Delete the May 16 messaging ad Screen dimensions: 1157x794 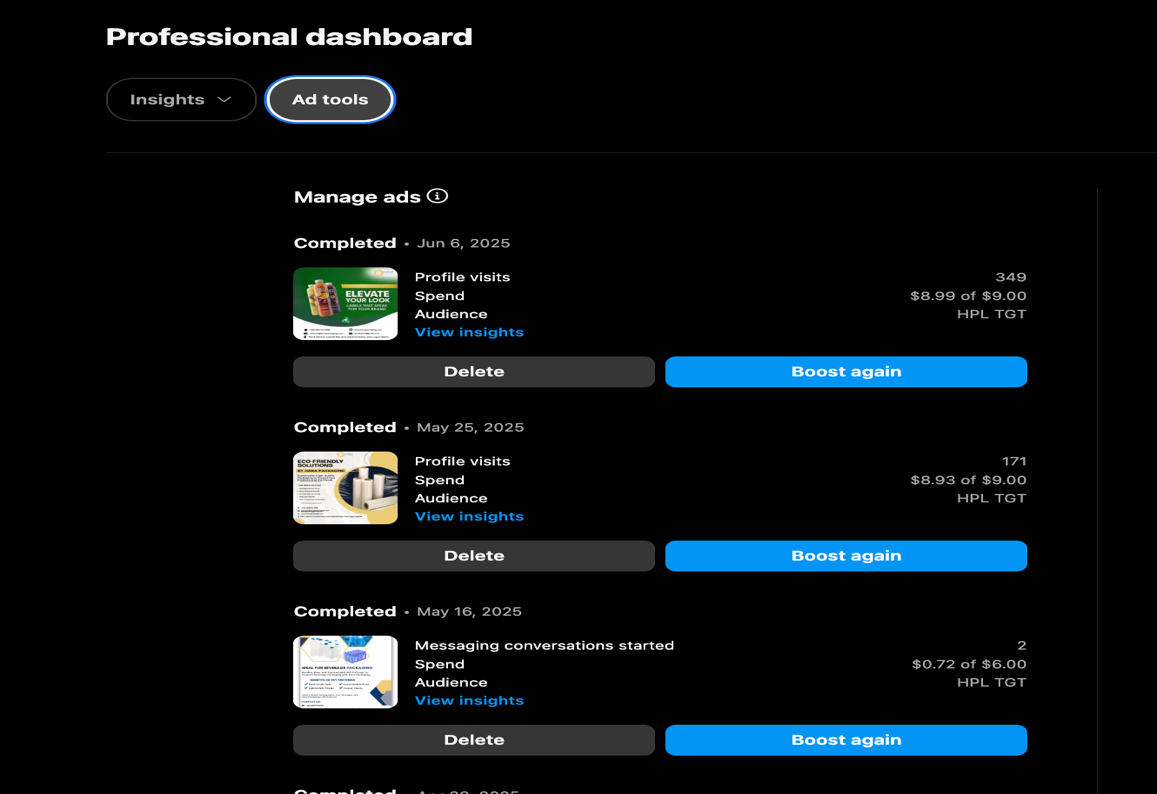tap(473, 739)
